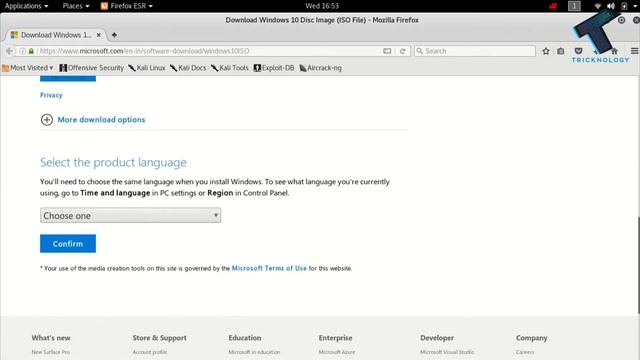Open Kali Docs bookmark
The image size is (640, 360).
(x=188, y=68)
